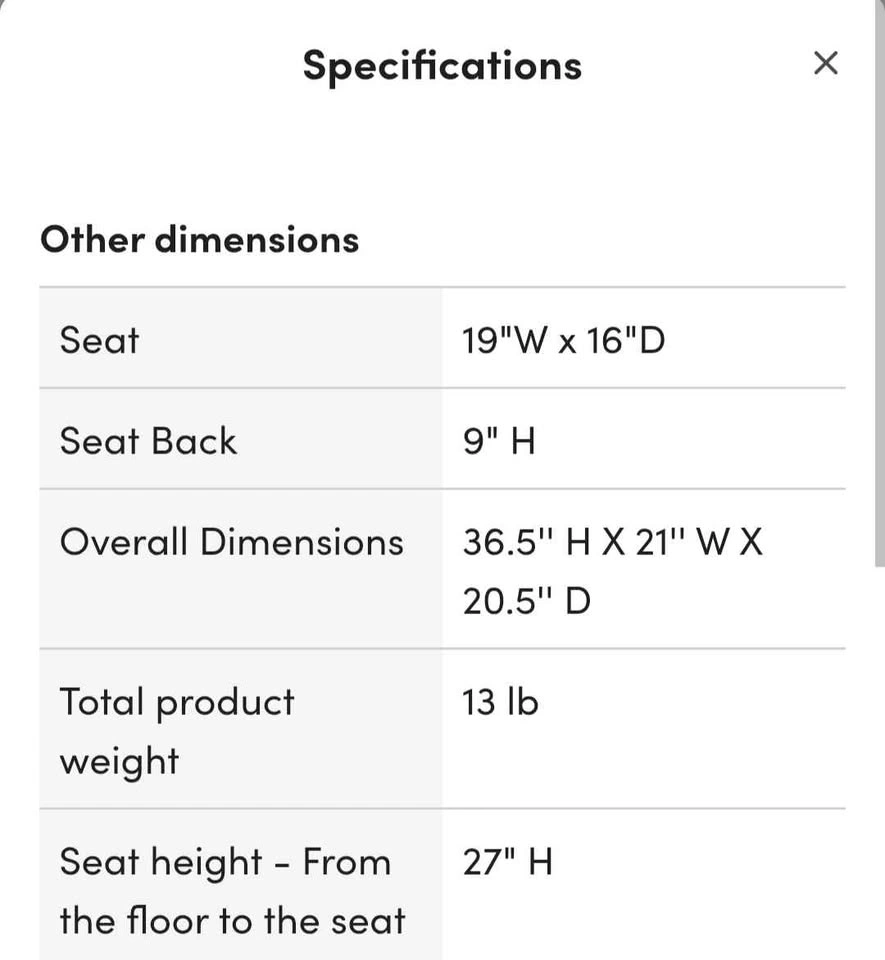Click the 9" H seat back value
Screen dimensions: 885x960
click(498, 441)
